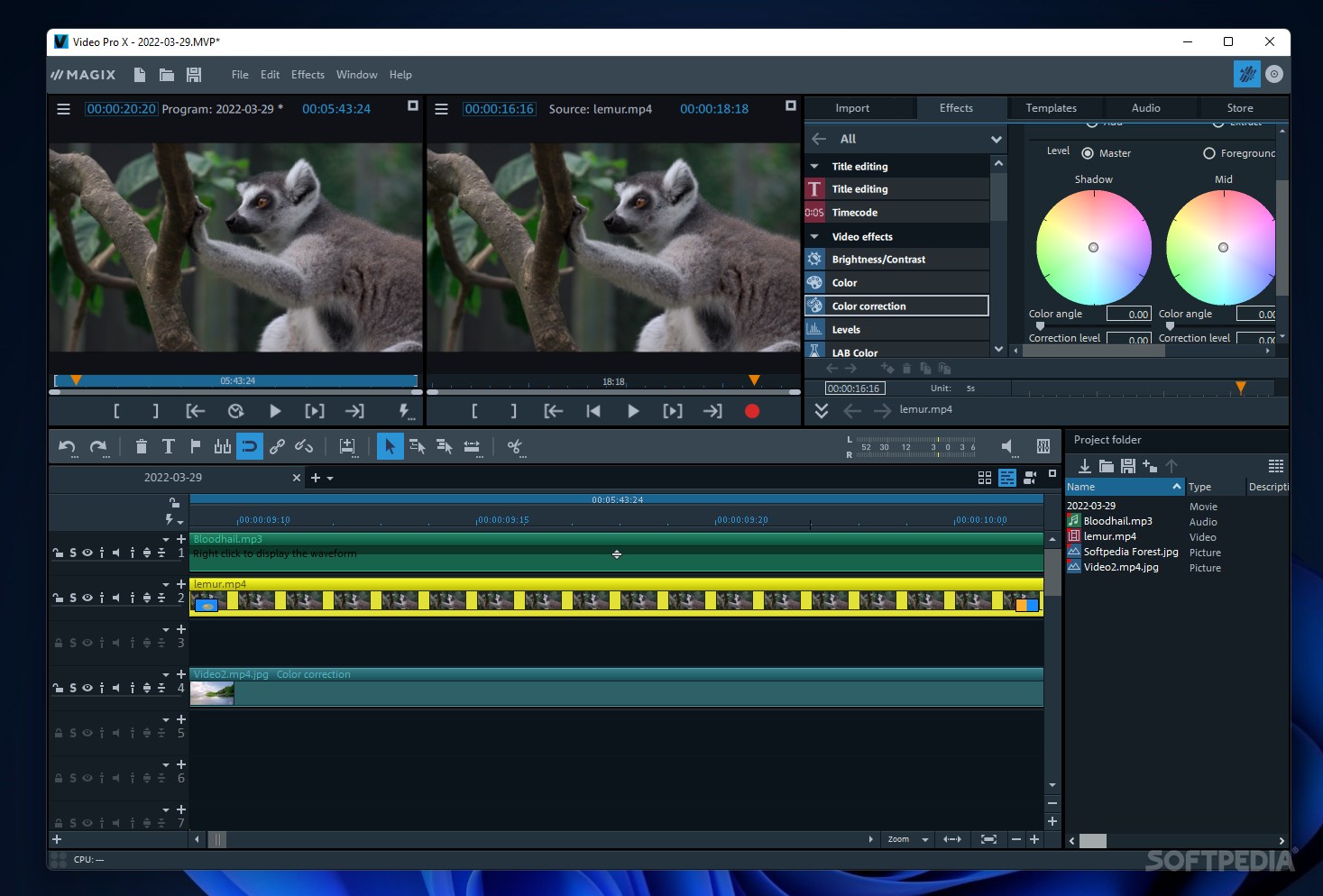Viewport: 1323px width, 896px height.
Task: Select lemur.mp4 in the Project folder list
Action: tap(1109, 536)
